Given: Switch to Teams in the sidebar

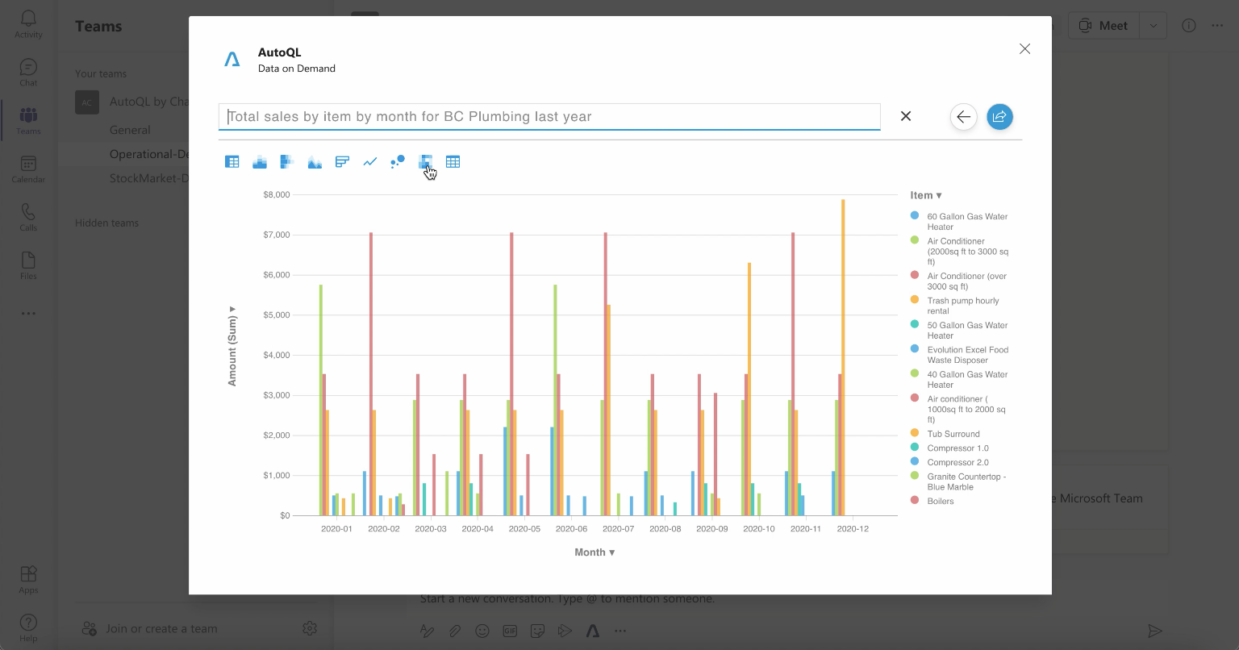Looking at the screenshot, I should [x=28, y=121].
